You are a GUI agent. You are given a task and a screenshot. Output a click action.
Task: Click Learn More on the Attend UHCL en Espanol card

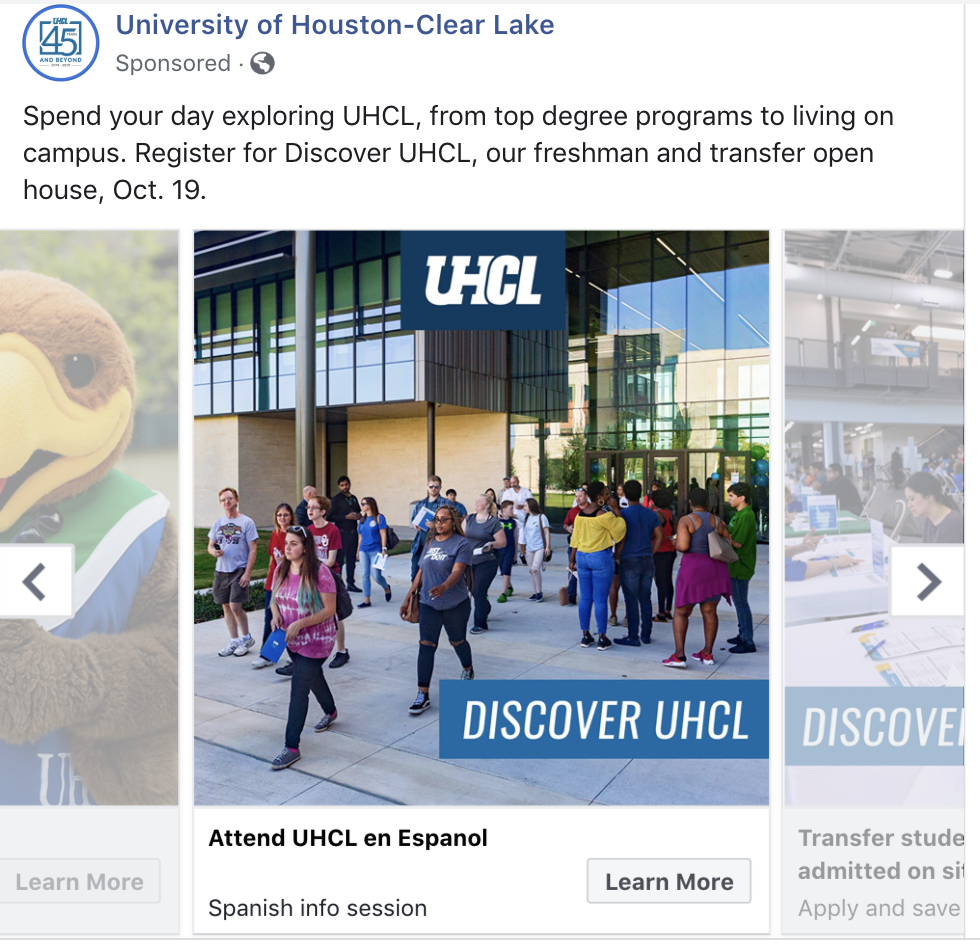pyautogui.click(x=669, y=881)
